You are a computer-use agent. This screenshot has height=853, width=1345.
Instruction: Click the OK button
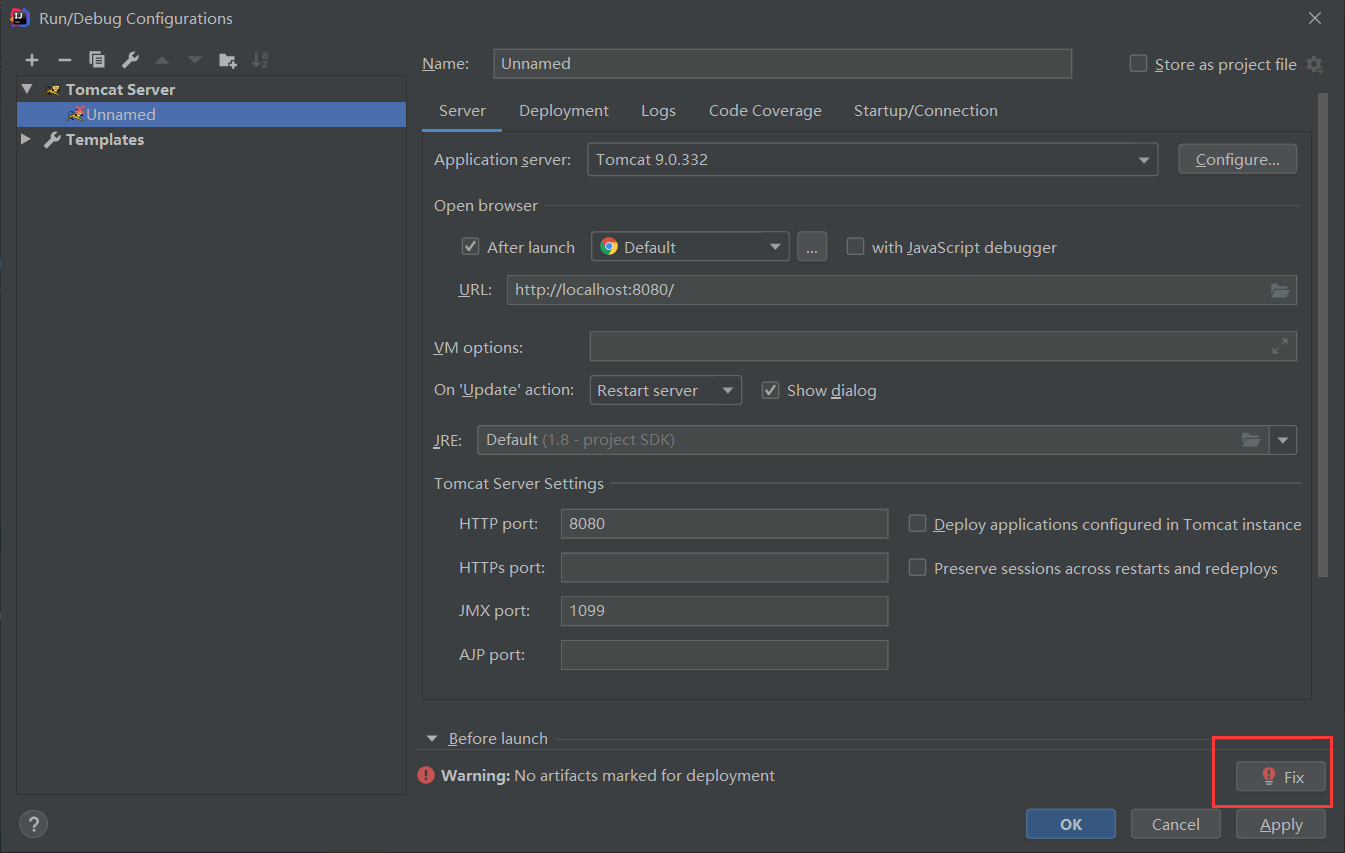(1071, 824)
